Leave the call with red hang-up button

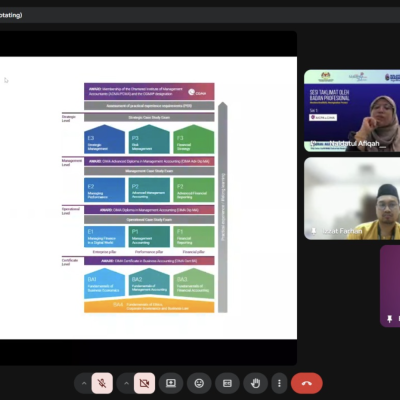click(307, 383)
